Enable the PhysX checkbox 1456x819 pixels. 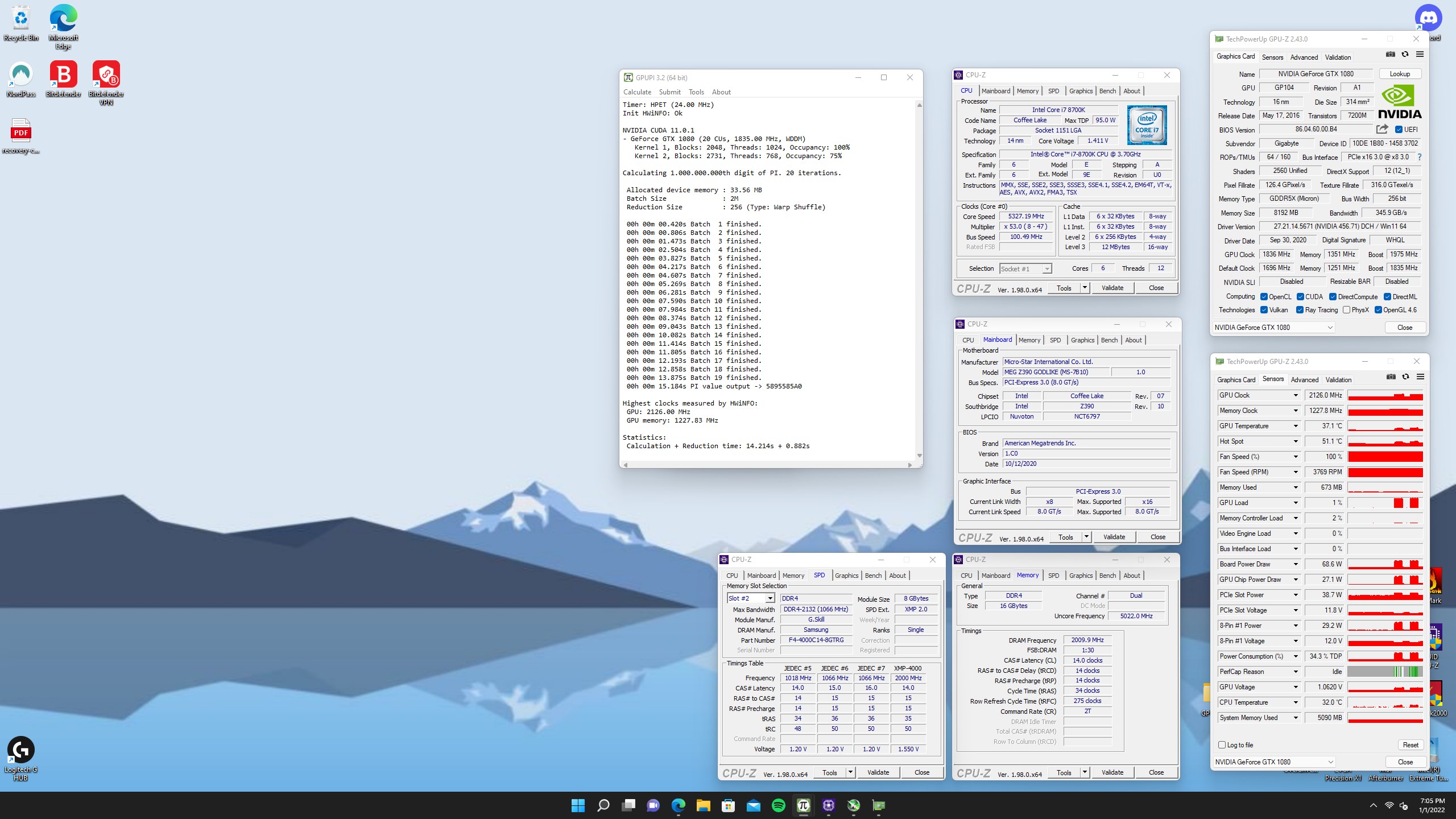click(1346, 310)
